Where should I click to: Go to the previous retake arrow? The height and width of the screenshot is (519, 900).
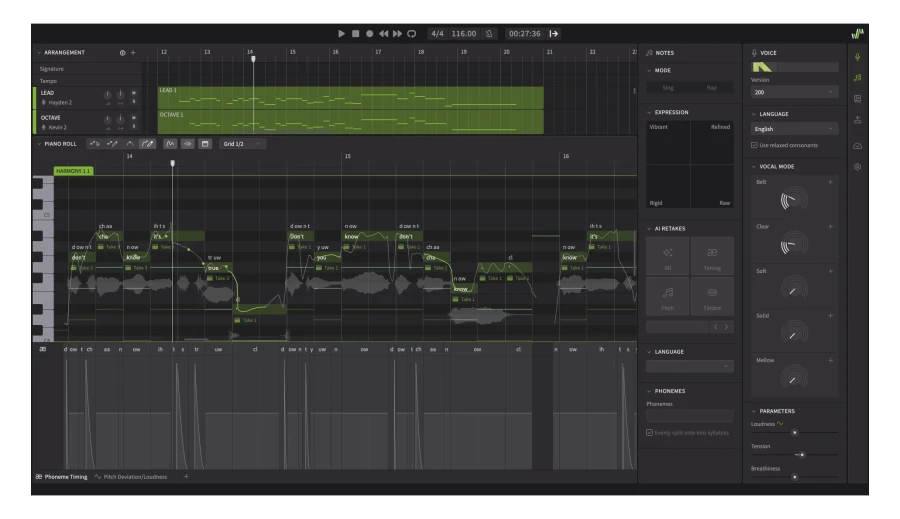pyautogui.click(x=715, y=327)
